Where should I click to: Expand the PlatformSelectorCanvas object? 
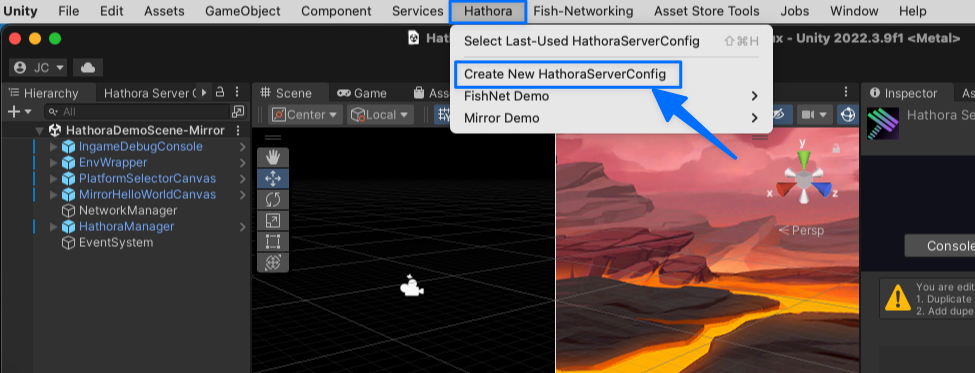click(53, 179)
